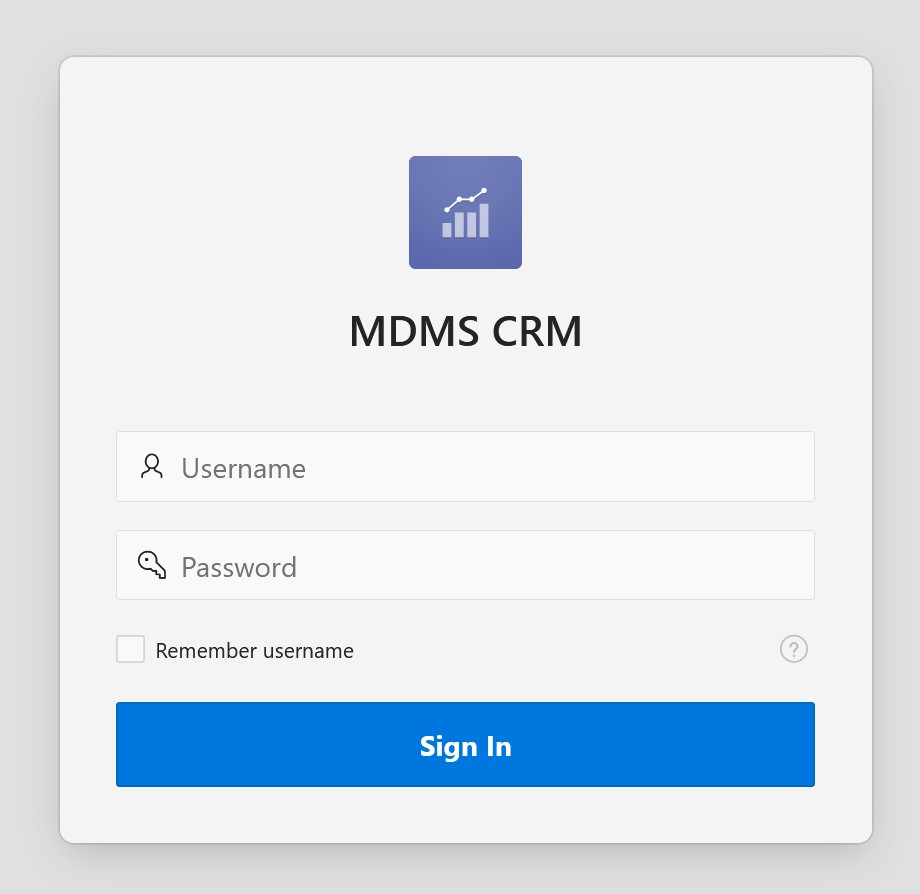Click the MDMS CRM chart logo icon

(465, 212)
